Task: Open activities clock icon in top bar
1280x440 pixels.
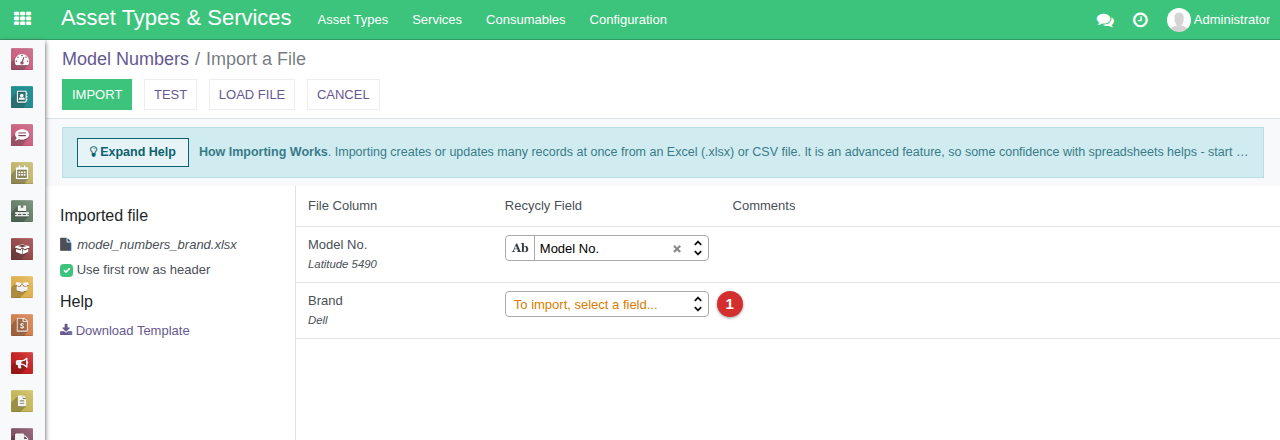Action: [1140, 20]
